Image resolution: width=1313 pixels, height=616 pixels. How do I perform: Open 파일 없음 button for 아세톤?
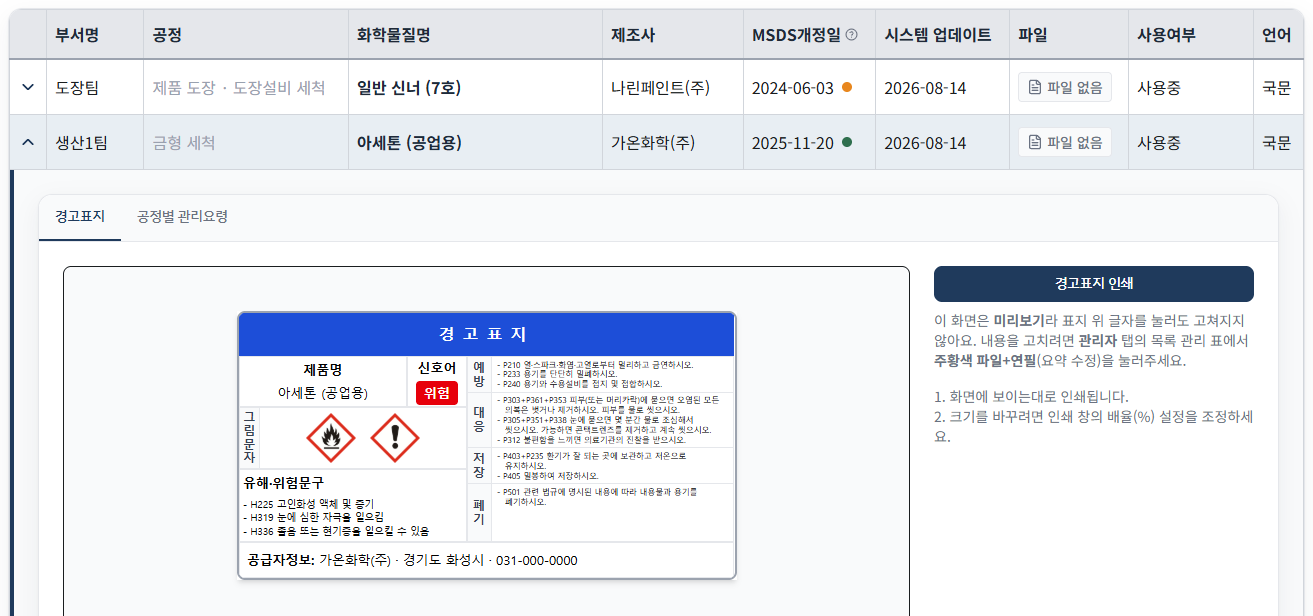(x=1065, y=142)
